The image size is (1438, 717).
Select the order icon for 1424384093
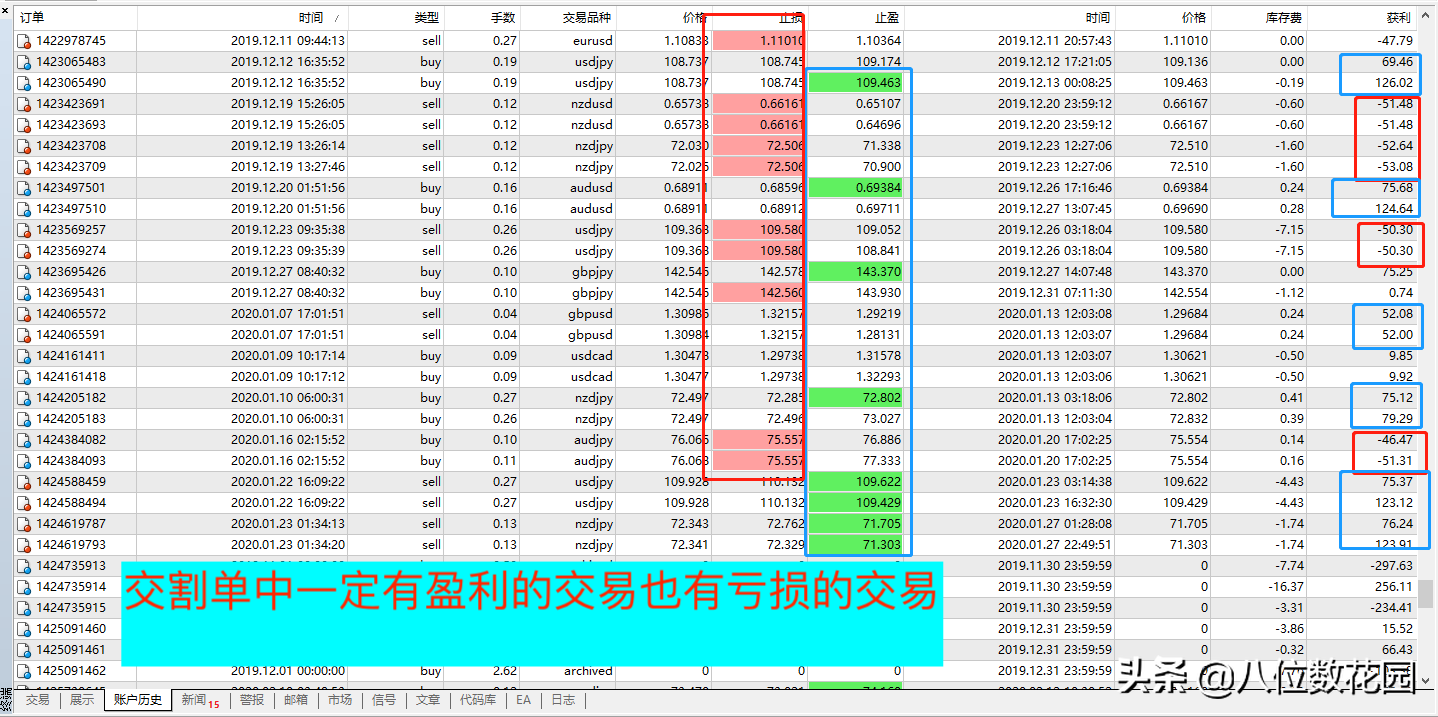[x=25, y=461]
